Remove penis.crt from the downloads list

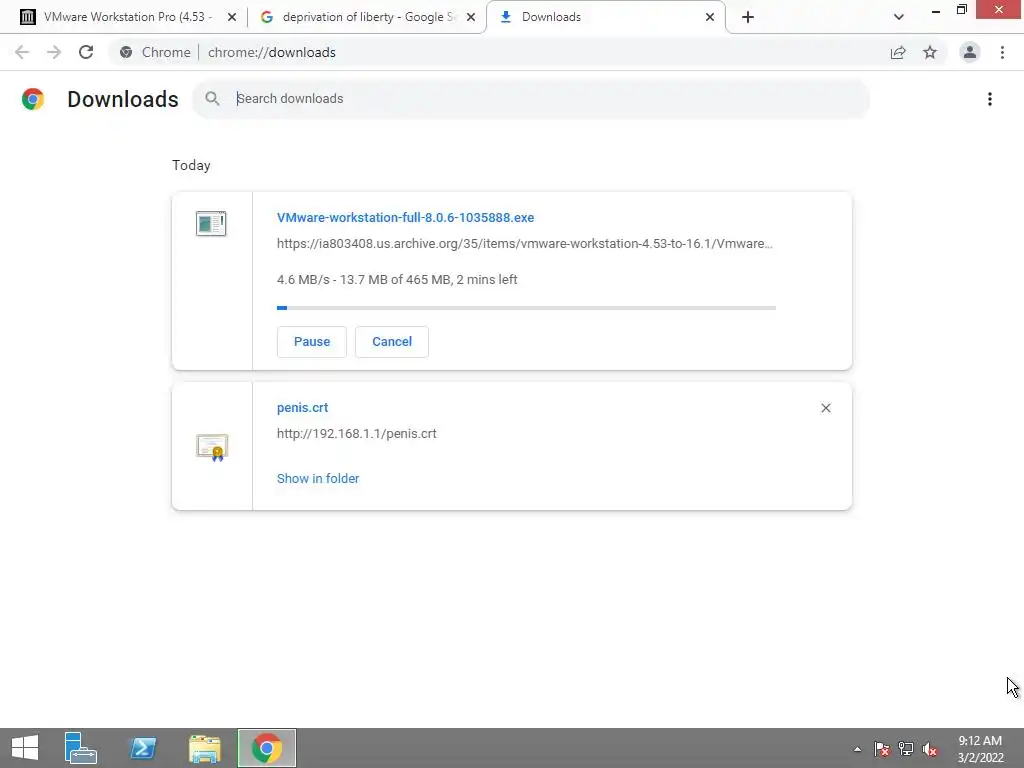pyautogui.click(x=825, y=408)
